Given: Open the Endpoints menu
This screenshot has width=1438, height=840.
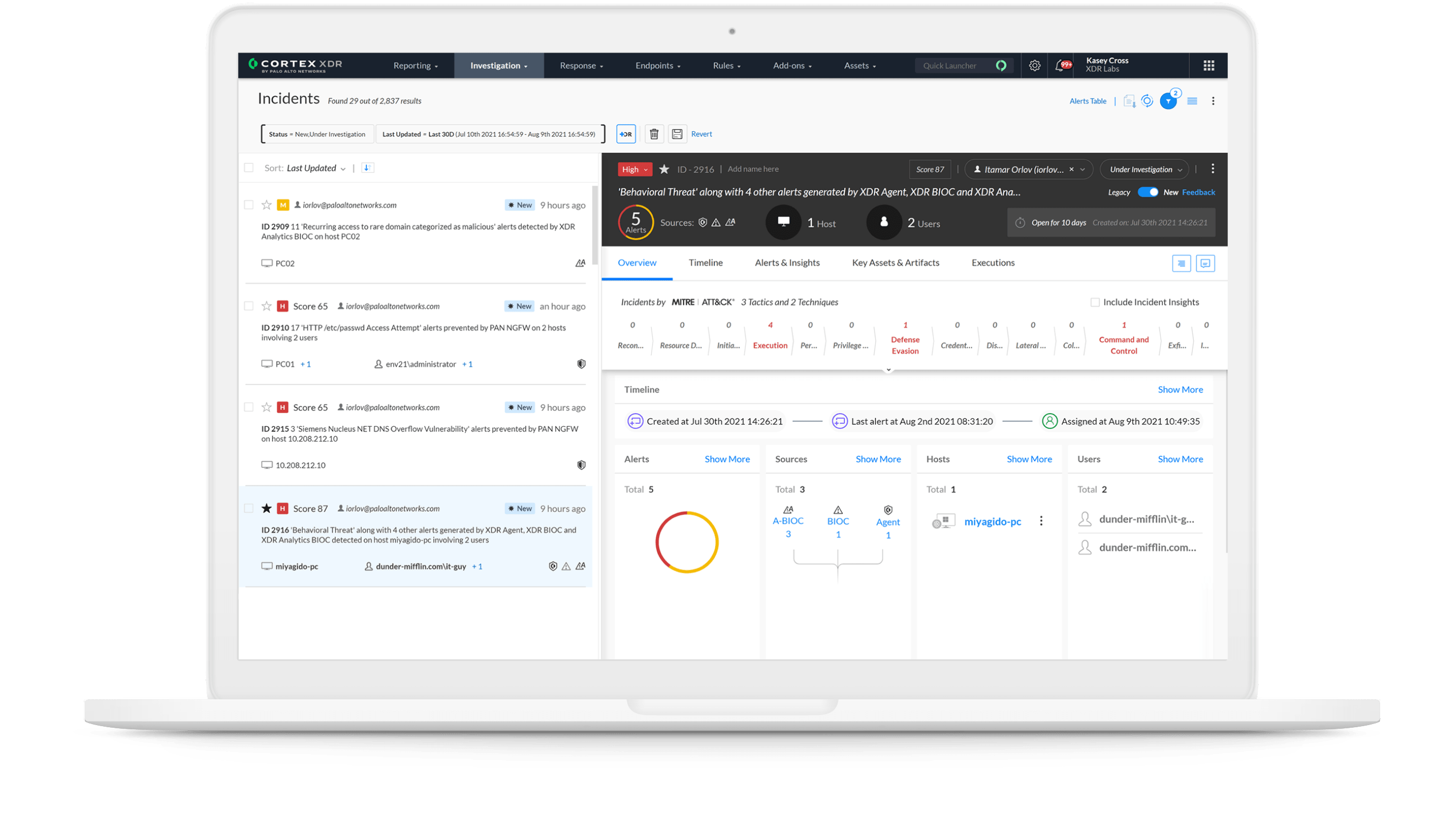Looking at the screenshot, I should coord(657,65).
